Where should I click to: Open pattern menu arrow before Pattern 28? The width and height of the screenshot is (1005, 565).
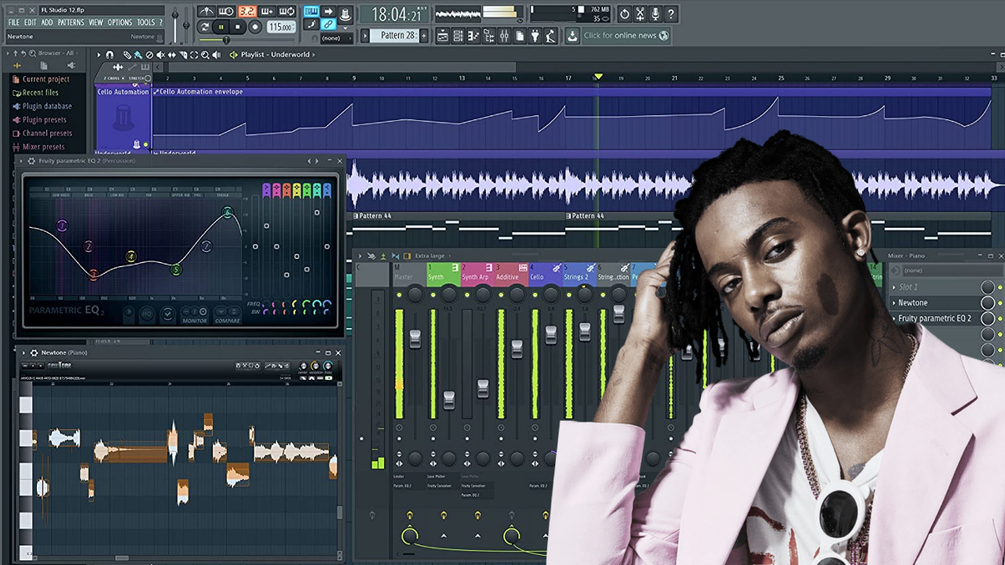365,35
